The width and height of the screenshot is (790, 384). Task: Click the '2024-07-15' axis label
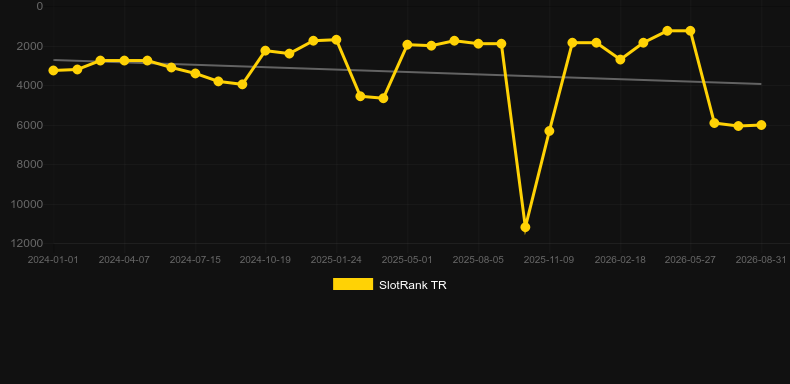click(x=195, y=260)
